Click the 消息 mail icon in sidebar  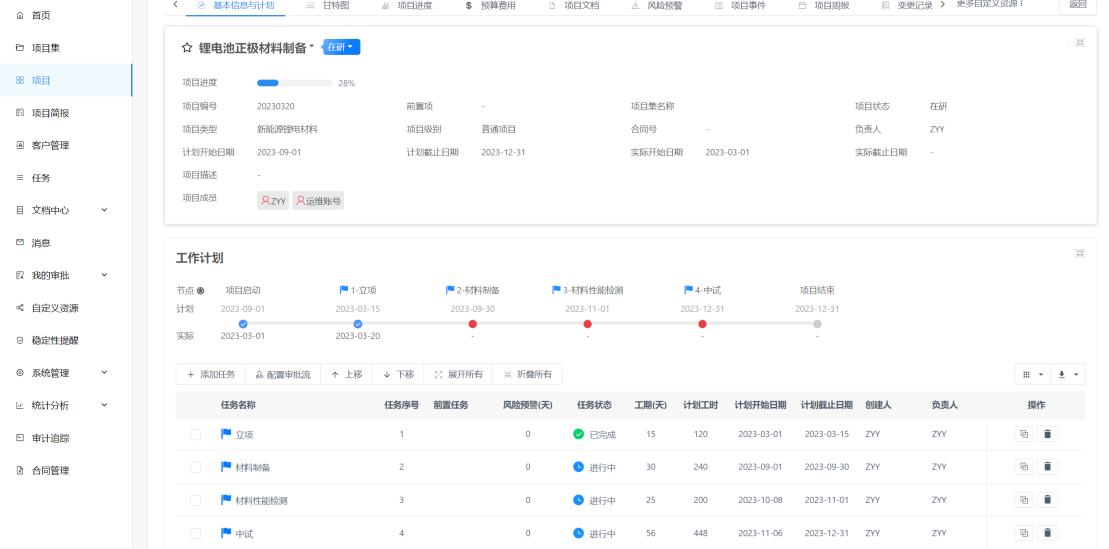(x=20, y=243)
